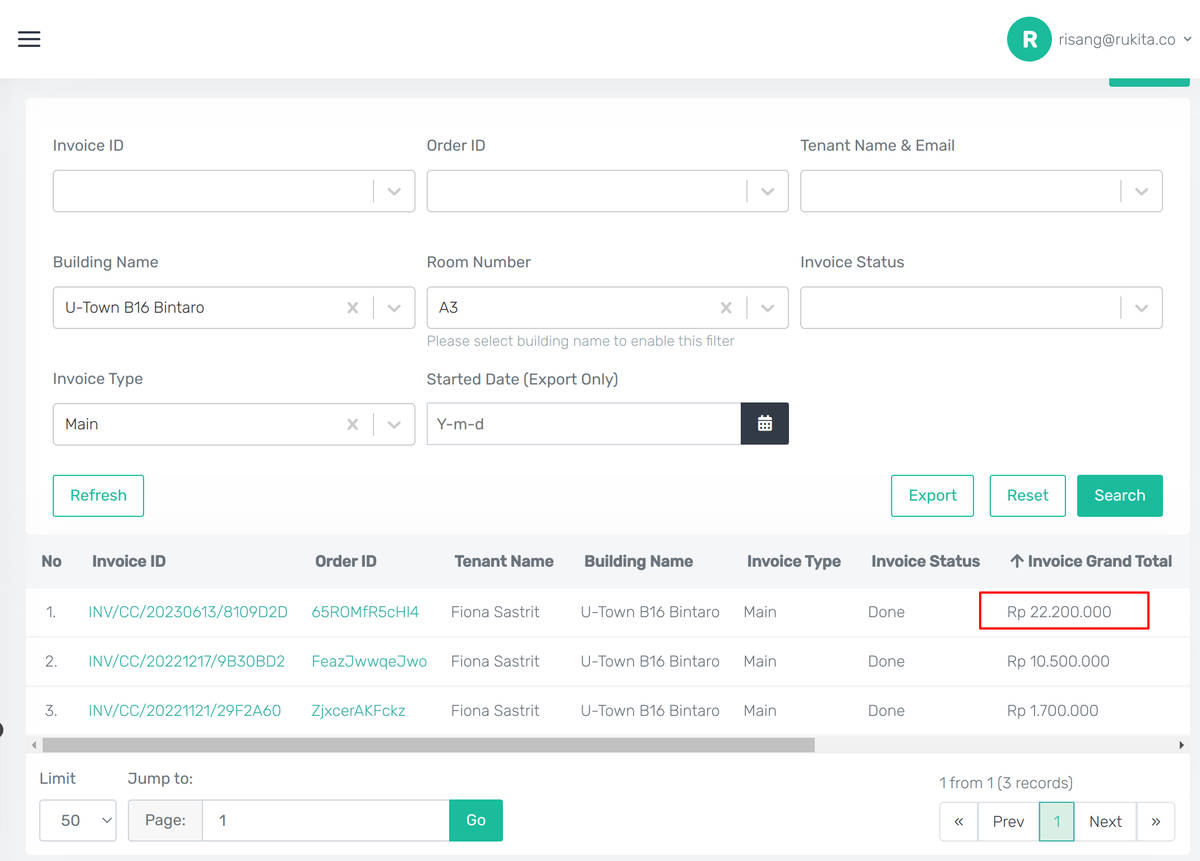Click the Rp 10.500.000 grand total cell
Image resolution: width=1200 pixels, height=861 pixels.
[x=1058, y=661]
